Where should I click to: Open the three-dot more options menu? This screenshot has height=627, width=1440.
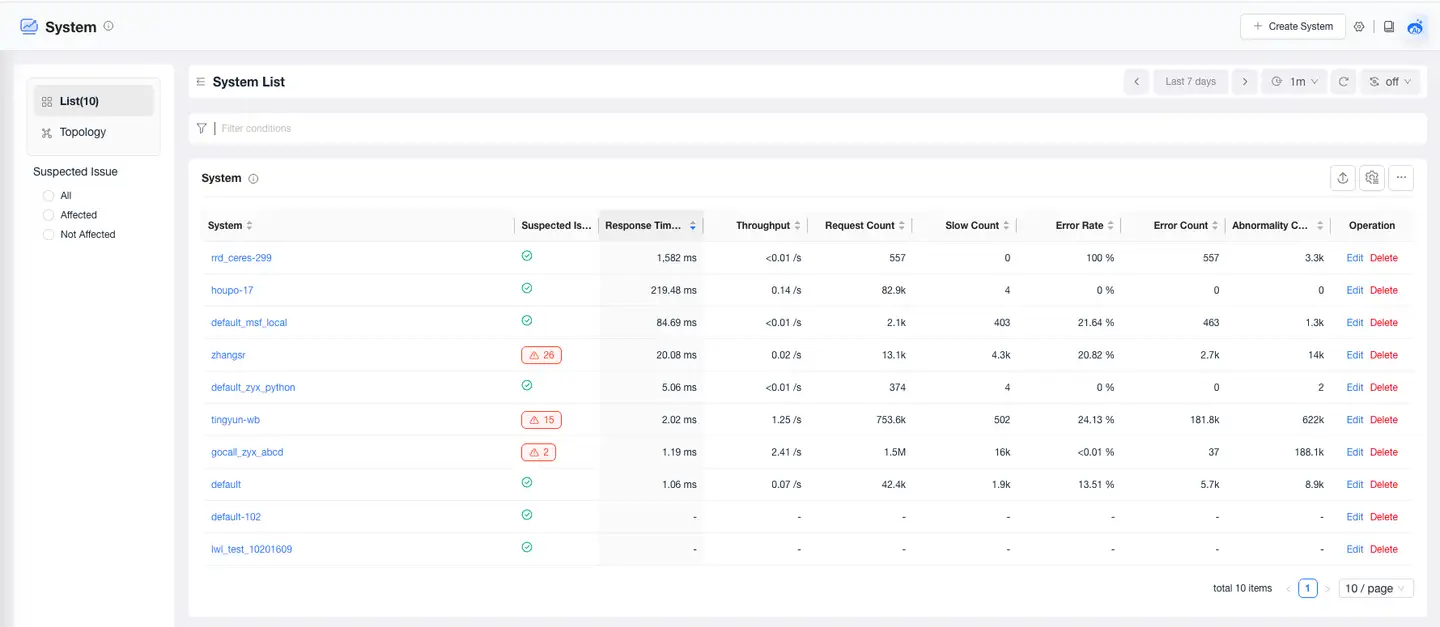1402,178
